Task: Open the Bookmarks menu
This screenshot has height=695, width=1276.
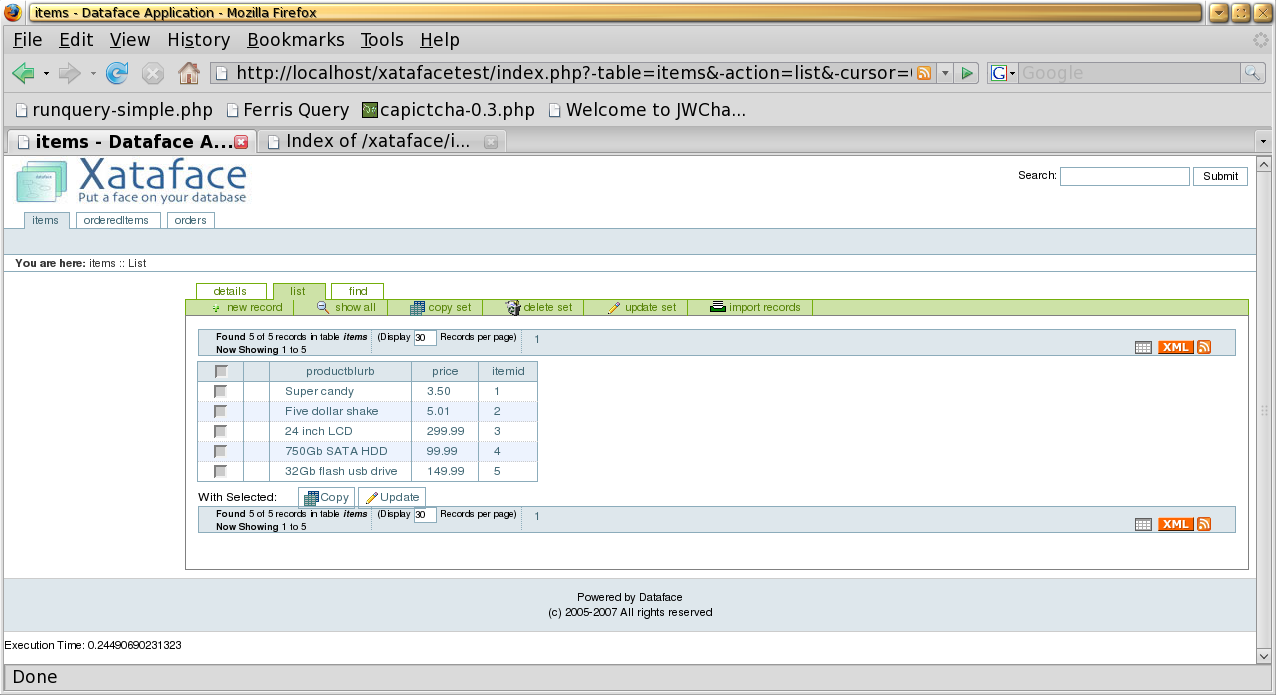Action: (296, 40)
